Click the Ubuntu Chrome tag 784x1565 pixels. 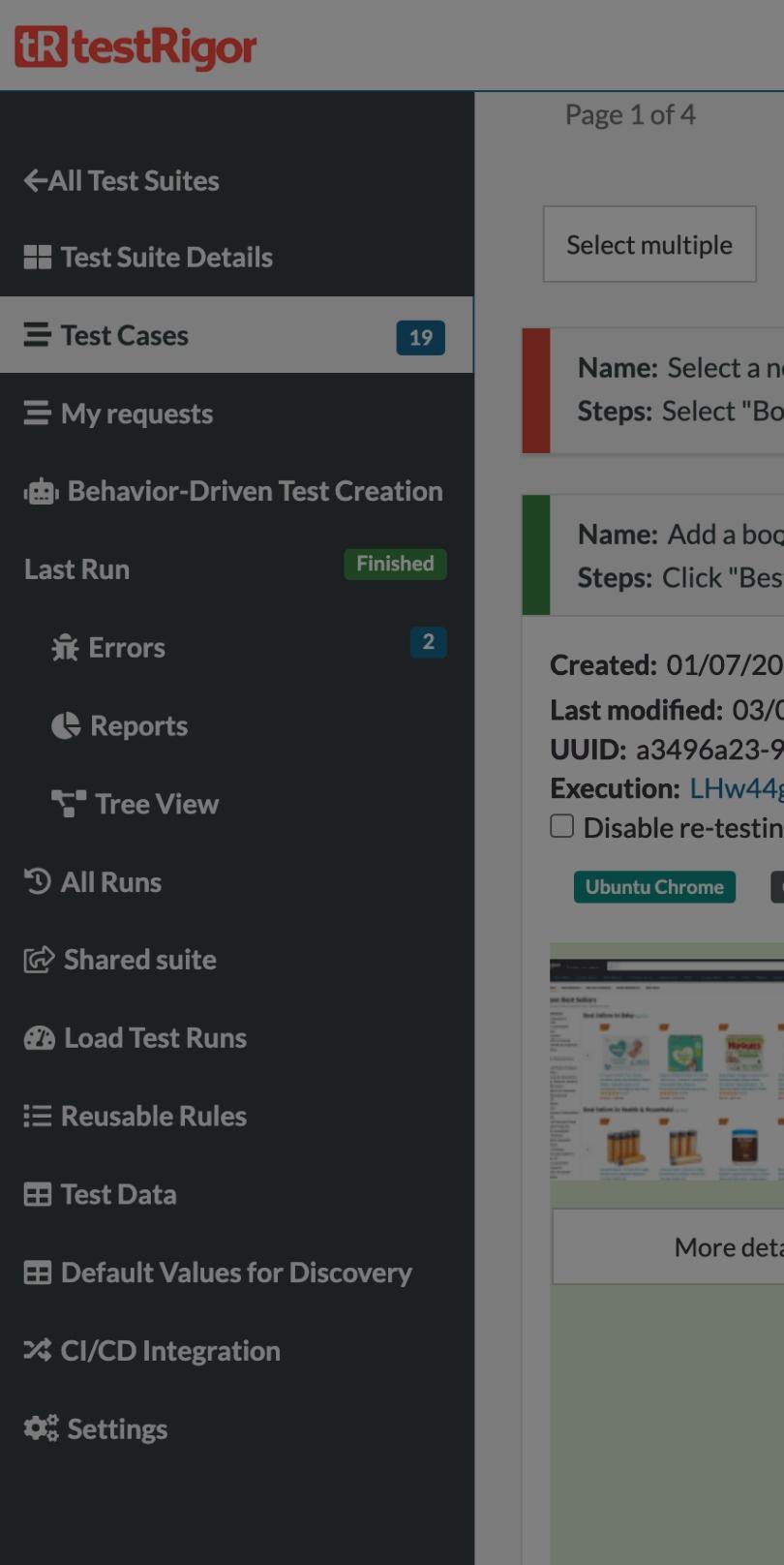point(654,887)
